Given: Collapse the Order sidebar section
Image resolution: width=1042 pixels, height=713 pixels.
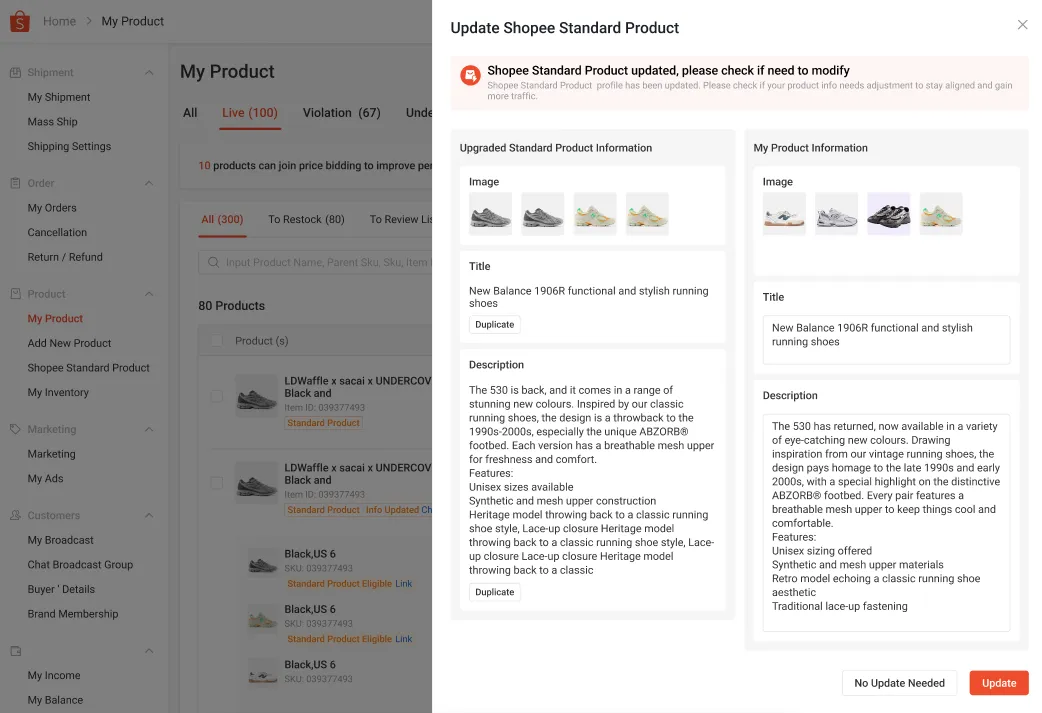Looking at the screenshot, I should 149,183.
